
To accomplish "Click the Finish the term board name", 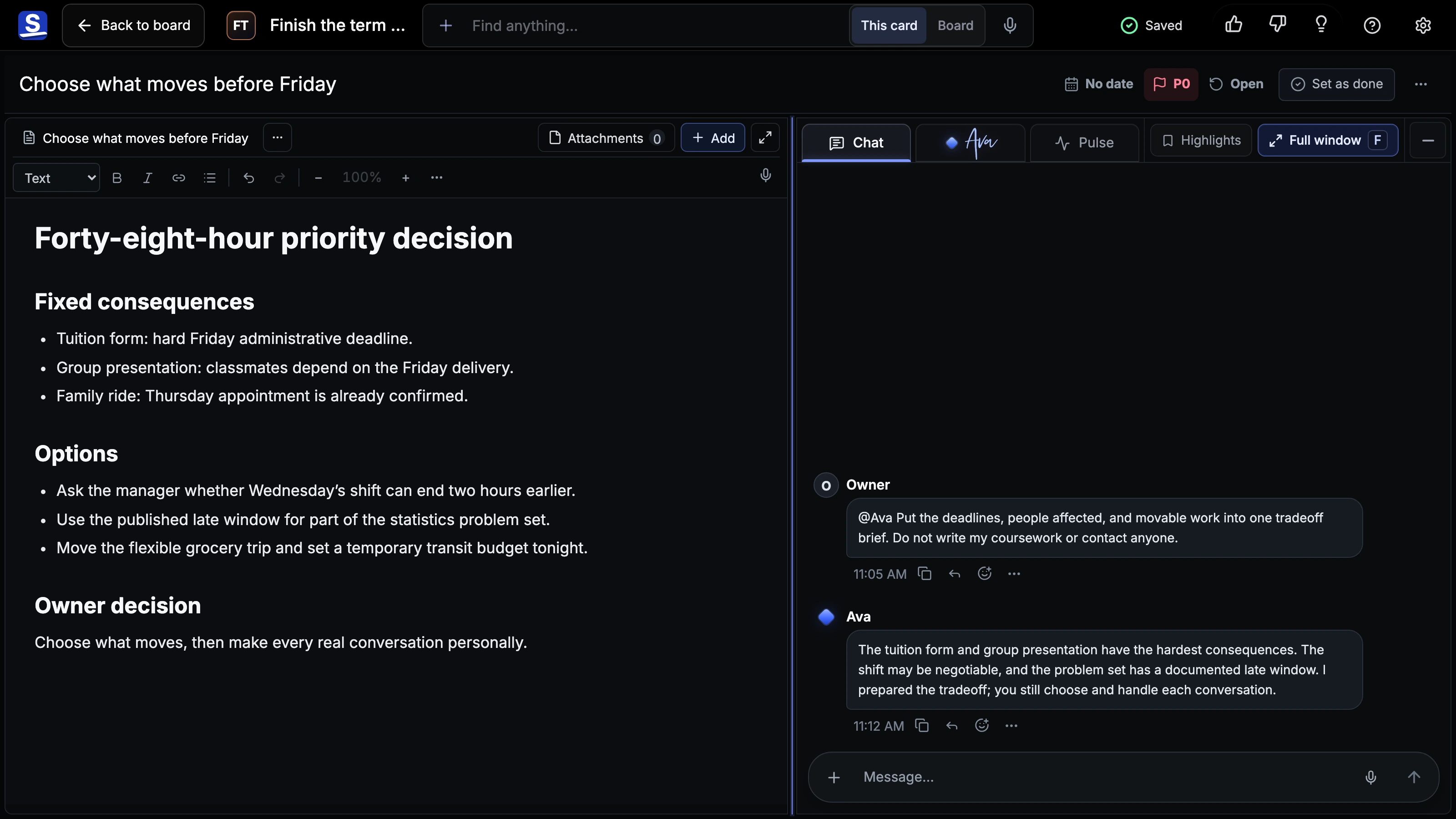I will pos(337,25).
